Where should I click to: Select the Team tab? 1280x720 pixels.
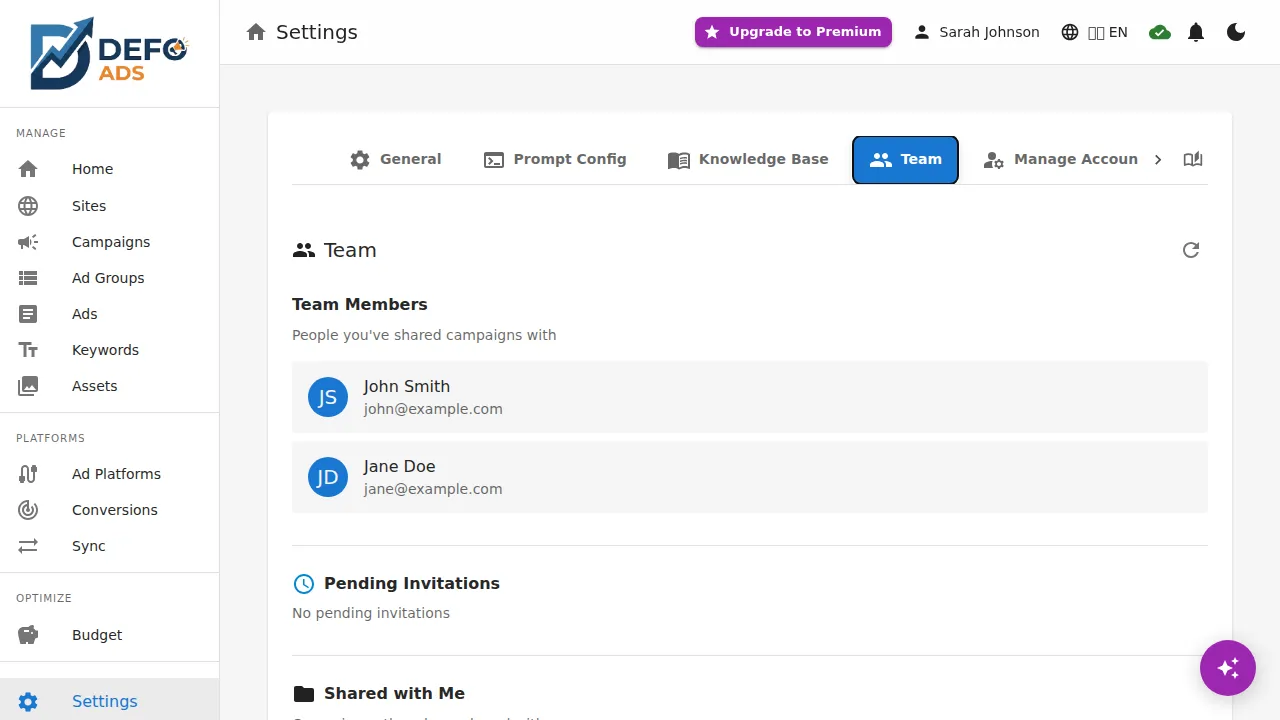click(905, 160)
